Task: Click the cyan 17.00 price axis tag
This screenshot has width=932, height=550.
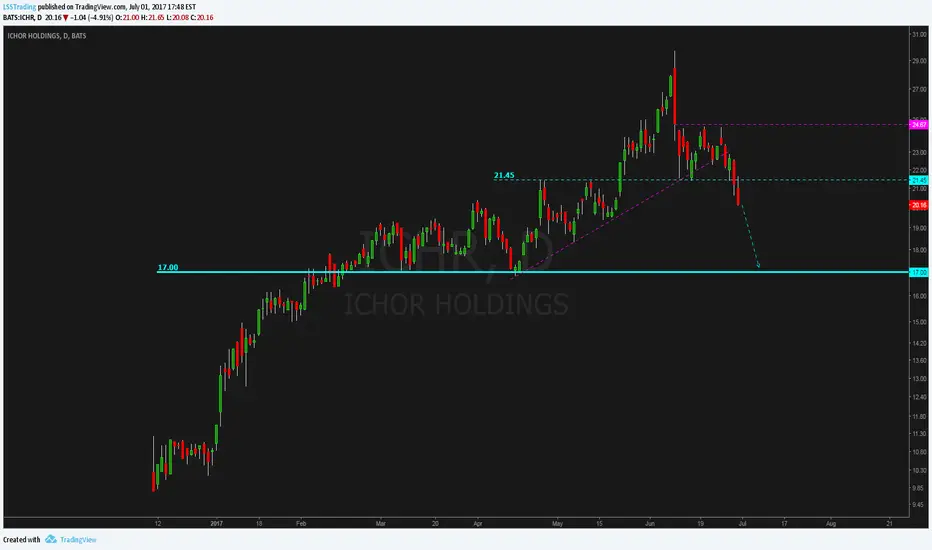Action: tap(919, 272)
